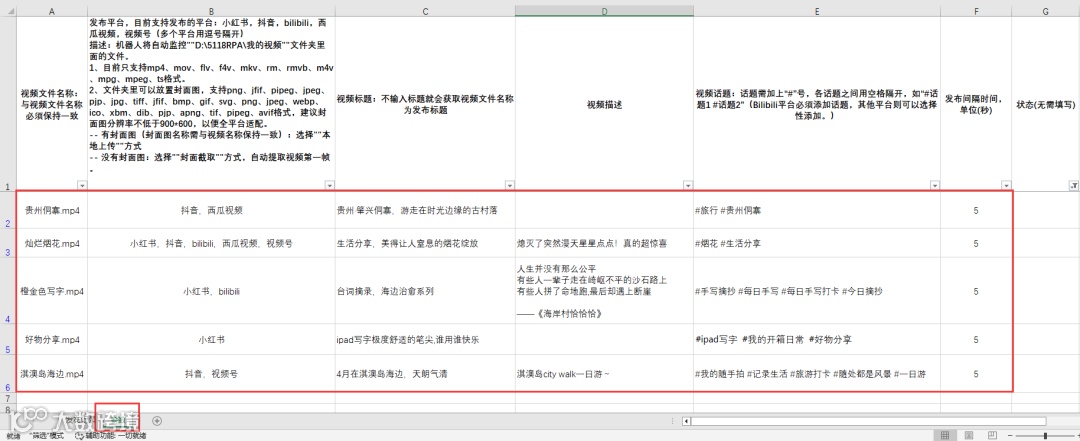Select header cell 发布间隔时间，单位(秒)
Screen dimensions: 1080x441
tap(976, 103)
